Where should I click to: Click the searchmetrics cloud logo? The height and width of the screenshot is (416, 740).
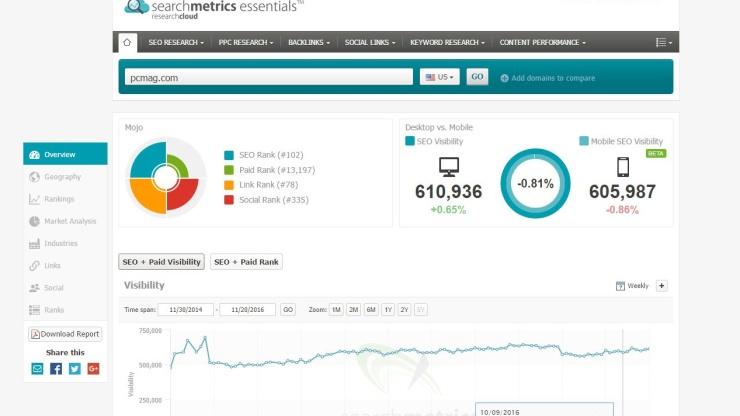tap(136, 7)
